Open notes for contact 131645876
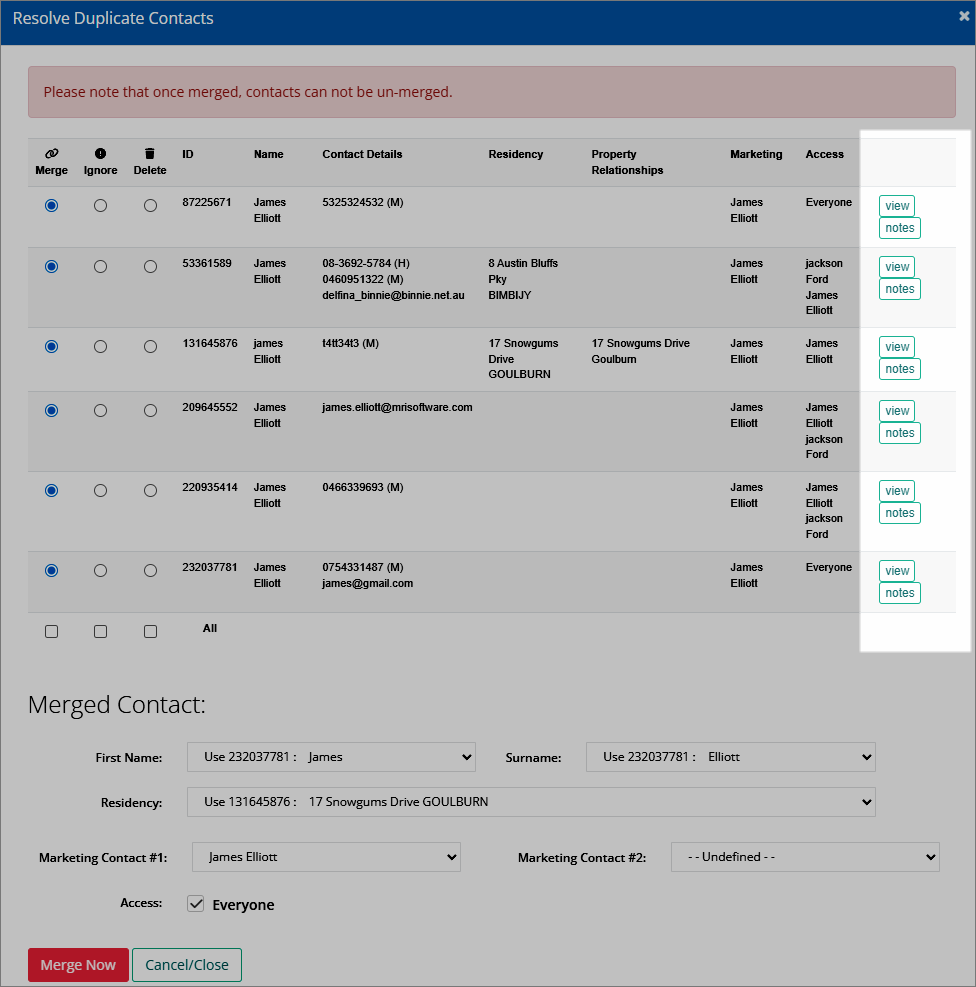976x987 pixels. [x=900, y=369]
